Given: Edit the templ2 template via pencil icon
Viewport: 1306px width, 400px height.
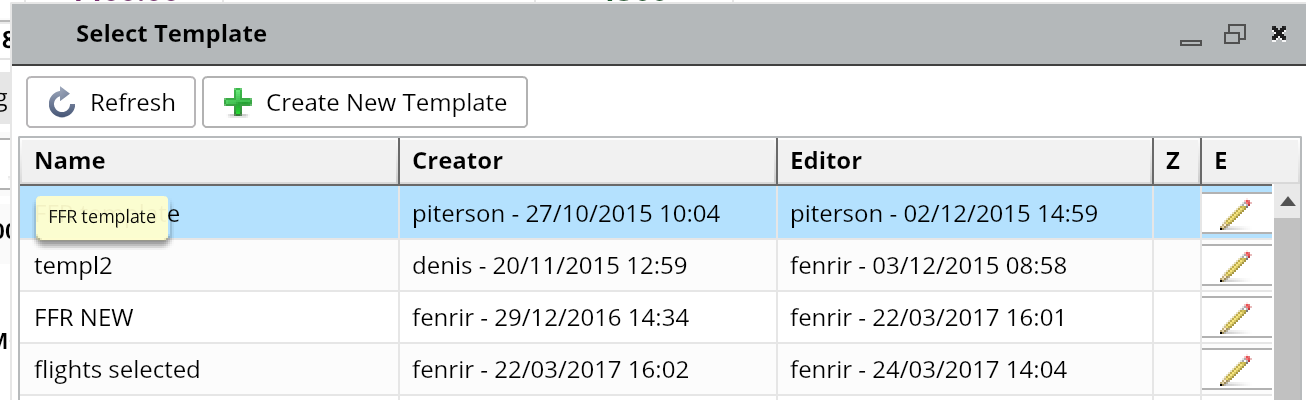Looking at the screenshot, I should pyautogui.click(x=1236, y=265).
